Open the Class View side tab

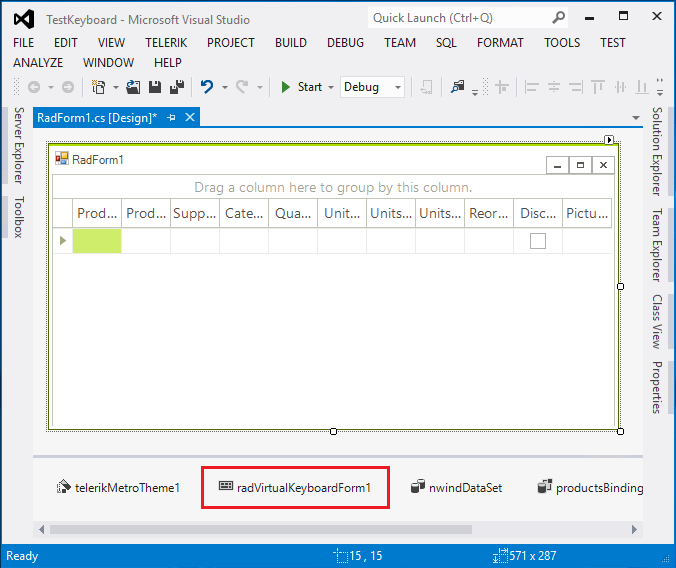coord(657,322)
